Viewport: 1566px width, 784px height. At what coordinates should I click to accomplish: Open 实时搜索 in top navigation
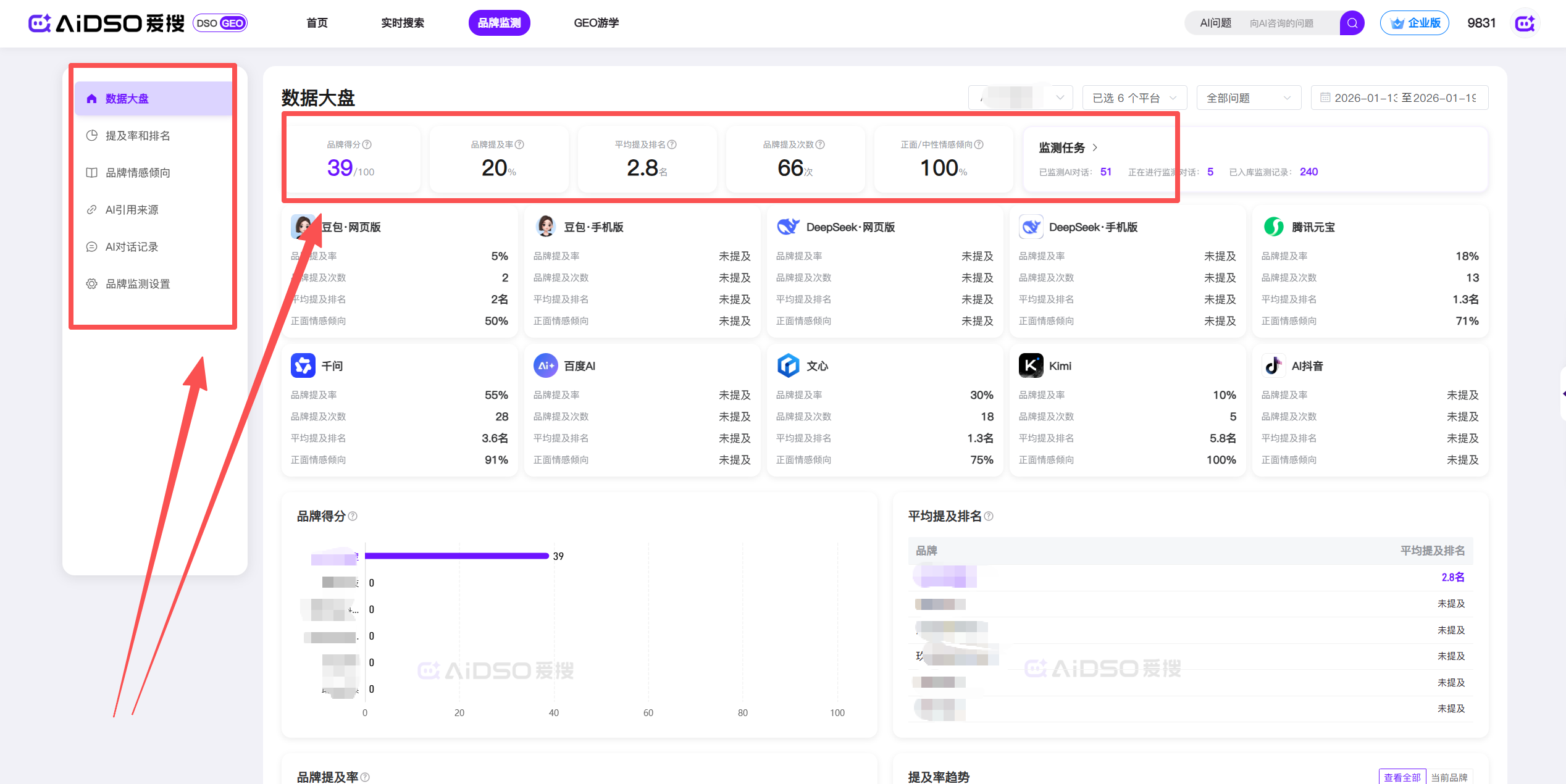[x=402, y=23]
